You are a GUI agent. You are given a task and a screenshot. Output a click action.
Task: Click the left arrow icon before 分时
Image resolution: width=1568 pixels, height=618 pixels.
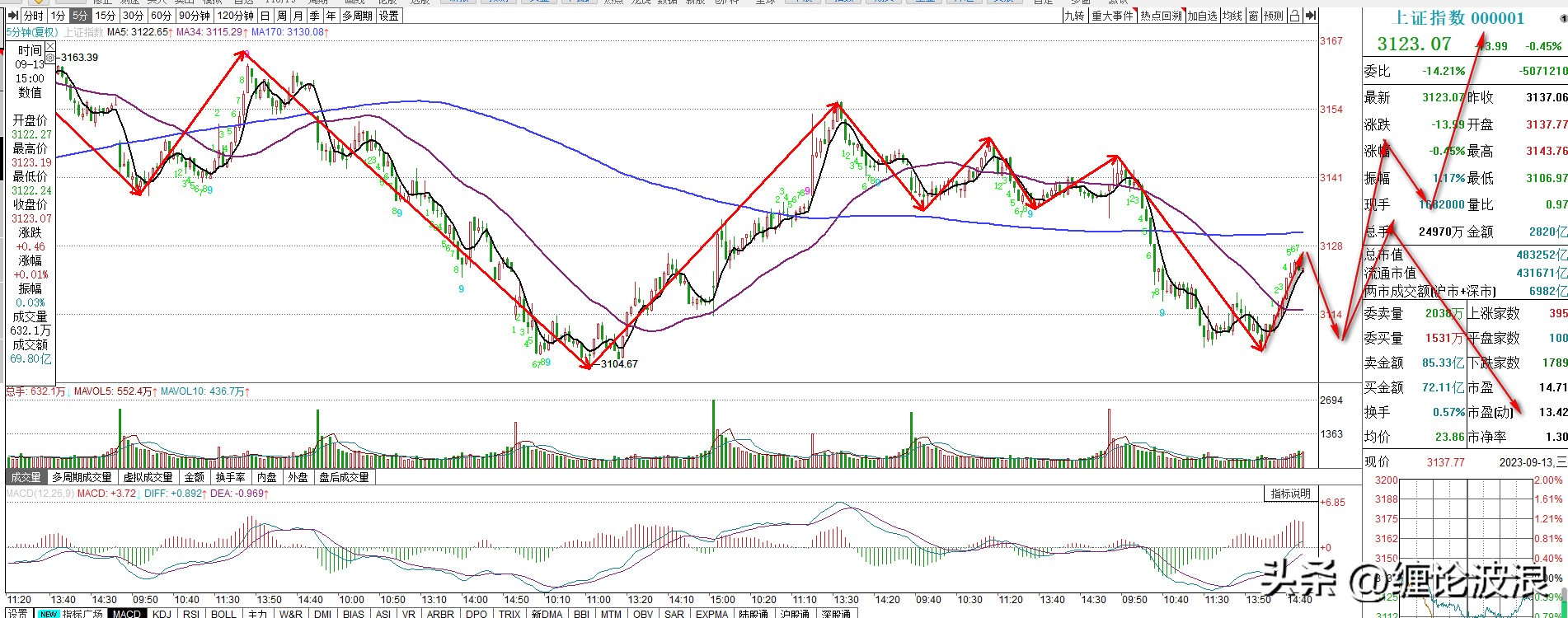pos(12,16)
